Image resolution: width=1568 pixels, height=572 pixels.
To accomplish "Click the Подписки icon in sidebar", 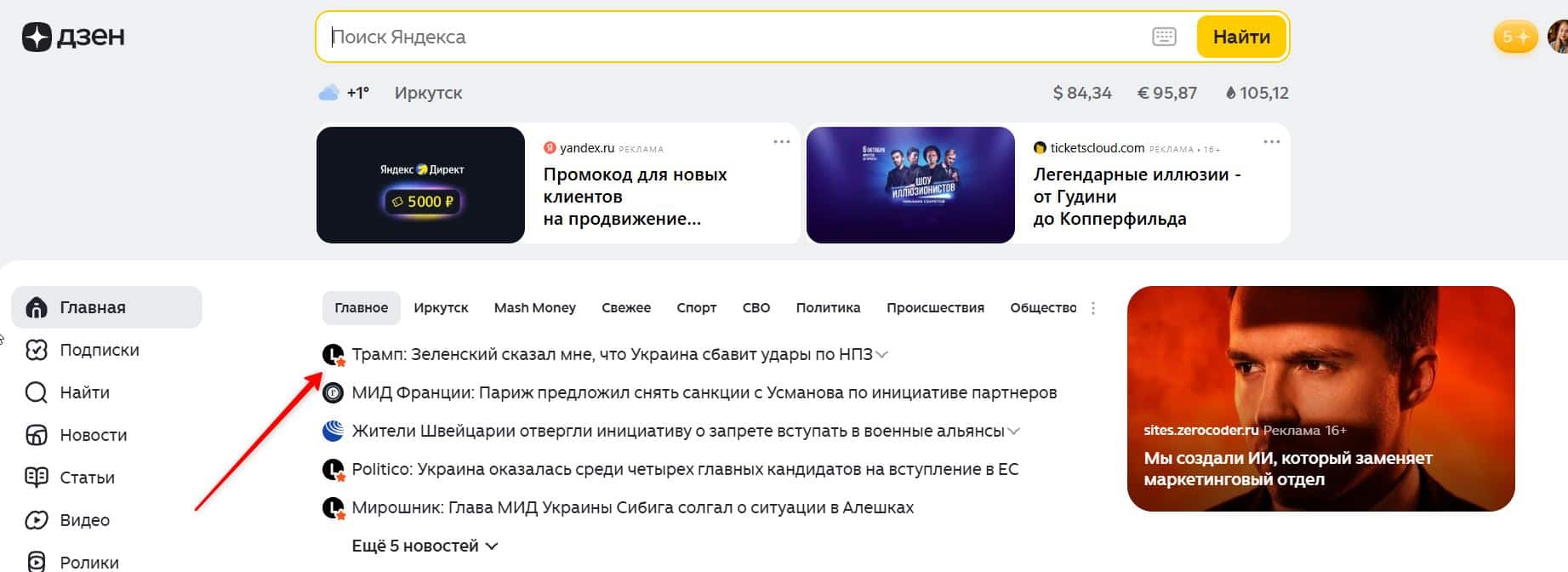I will pyautogui.click(x=37, y=350).
